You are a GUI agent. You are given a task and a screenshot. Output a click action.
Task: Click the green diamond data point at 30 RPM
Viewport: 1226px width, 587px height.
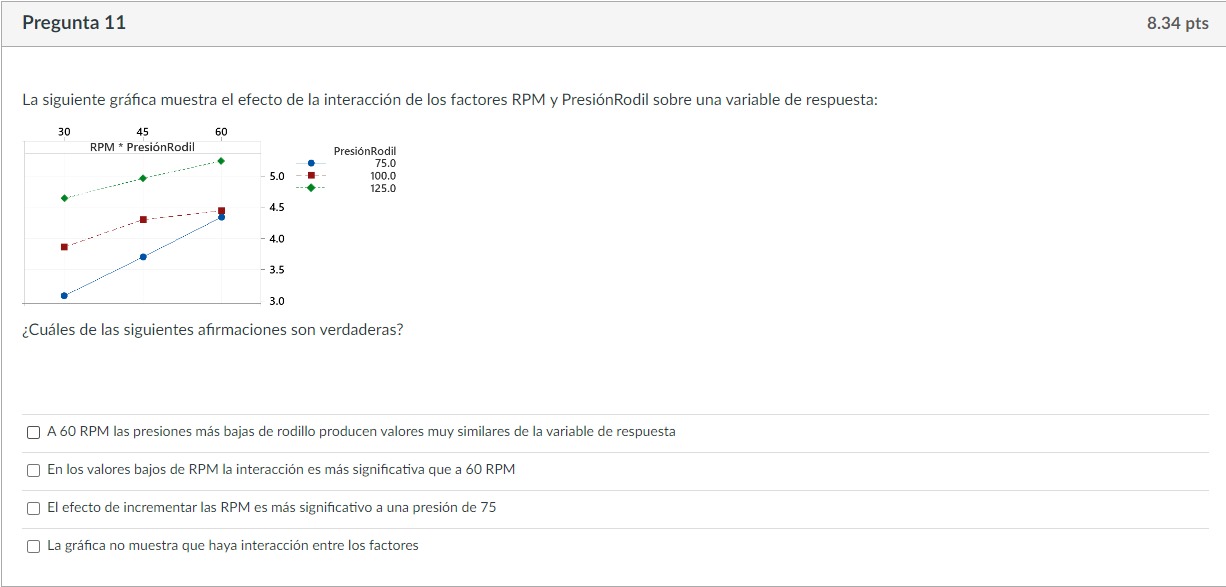click(64, 198)
